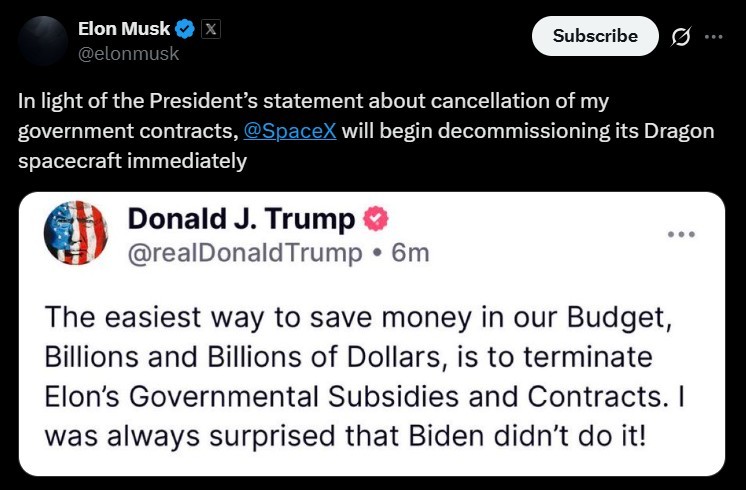
Task: Open Elon Musk's profile picture
Action: tap(40, 40)
